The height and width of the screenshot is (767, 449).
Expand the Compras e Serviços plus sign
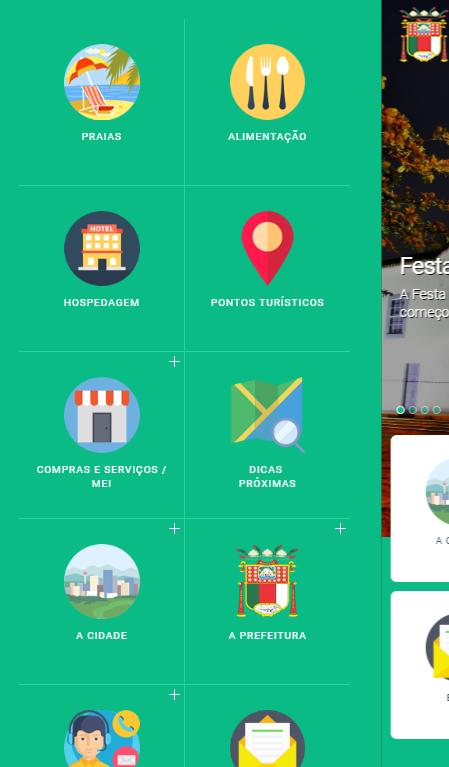click(175, 361)
